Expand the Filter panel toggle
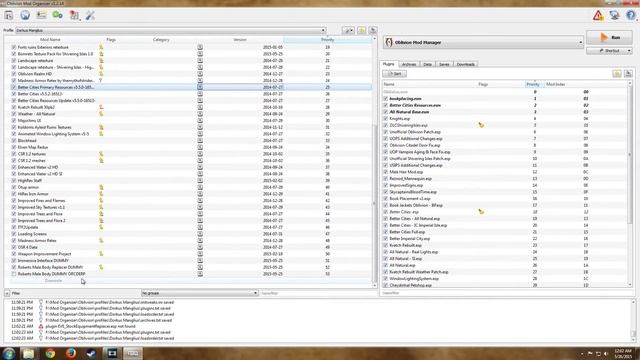Viewport: 640px width, 360px height. 7,293
